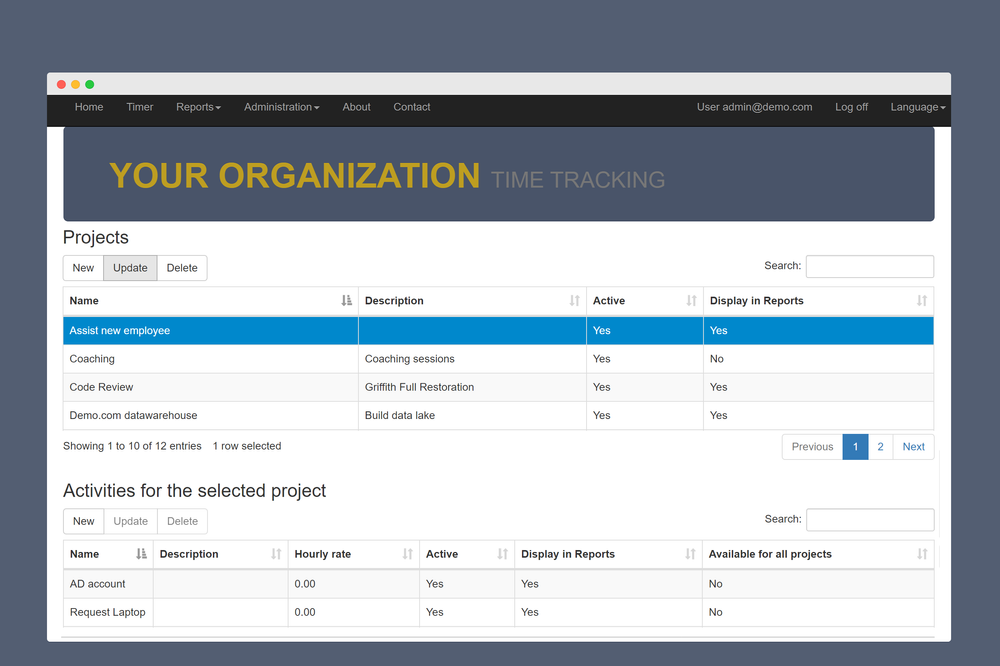Sort activities by Display in Reports
Screen dimensions: 1000x666
(x=689, y=554)
